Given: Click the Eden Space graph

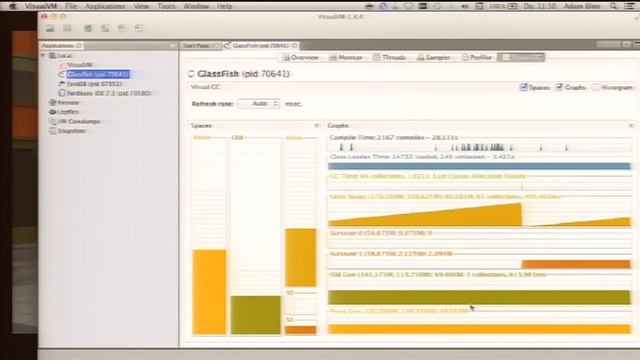Looking at the screenshot, I should [480, 213].
